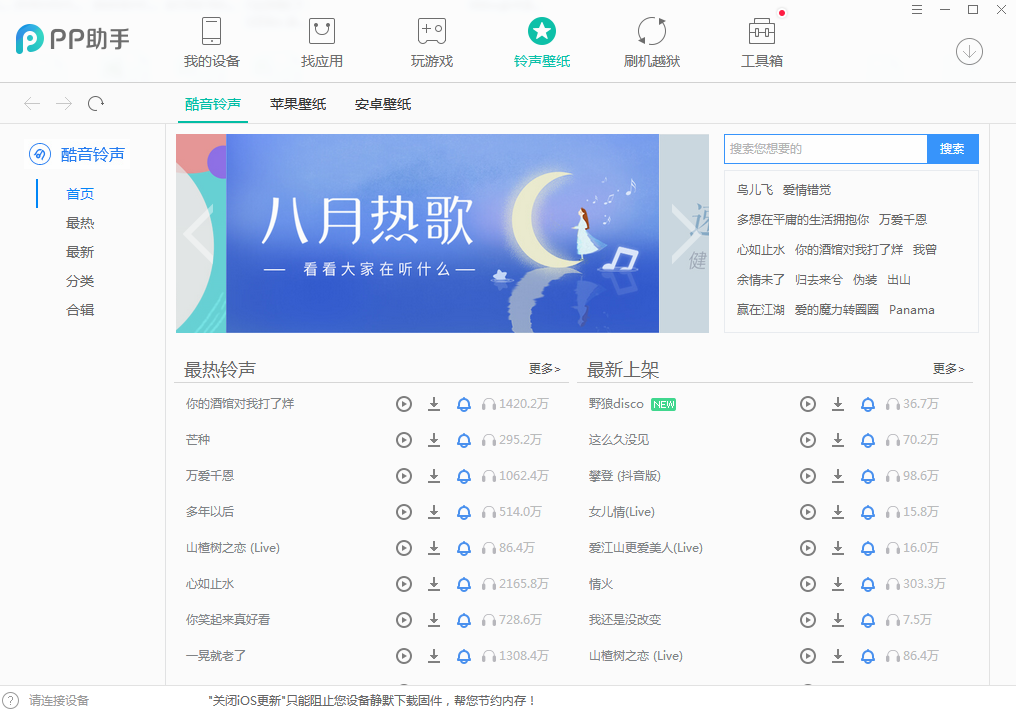
Task: Play the ringtone 你的酒馆对我打了烊
Action: (x=404, y=404)
